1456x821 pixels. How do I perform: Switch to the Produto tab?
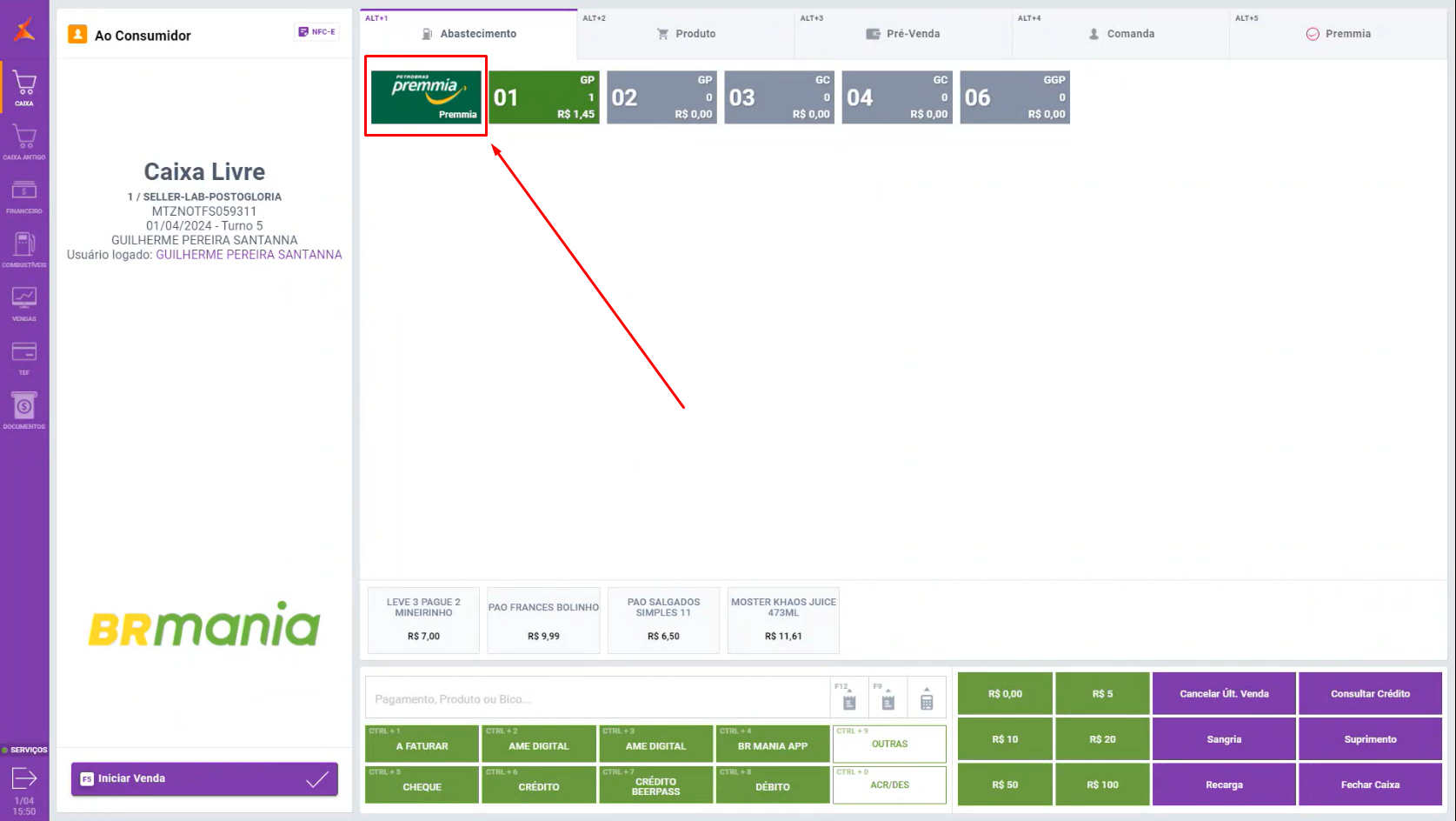(687, 34)
